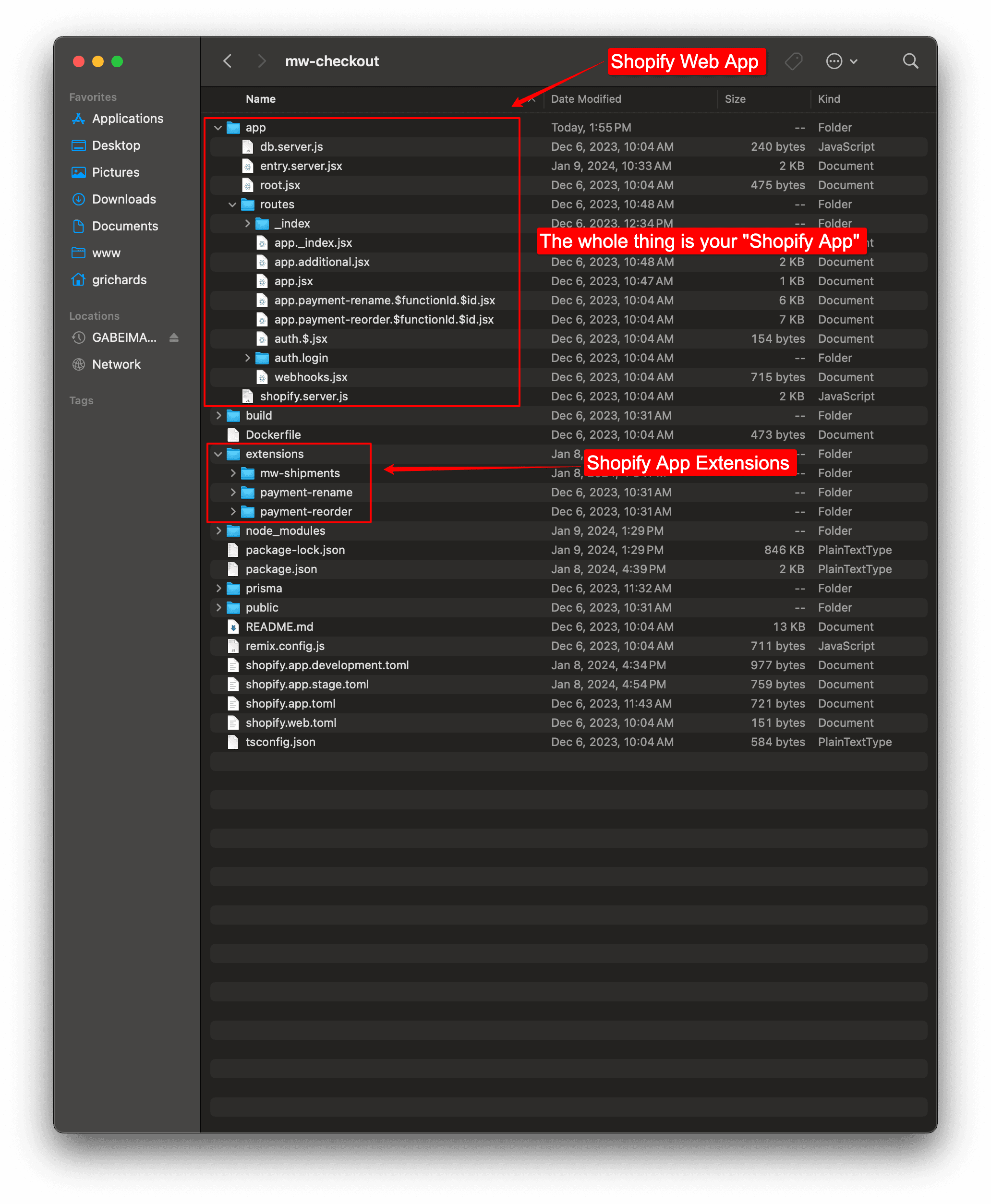The image size is (991, 1204).
Task: Sort by Date Modified column
Action: 586,99
